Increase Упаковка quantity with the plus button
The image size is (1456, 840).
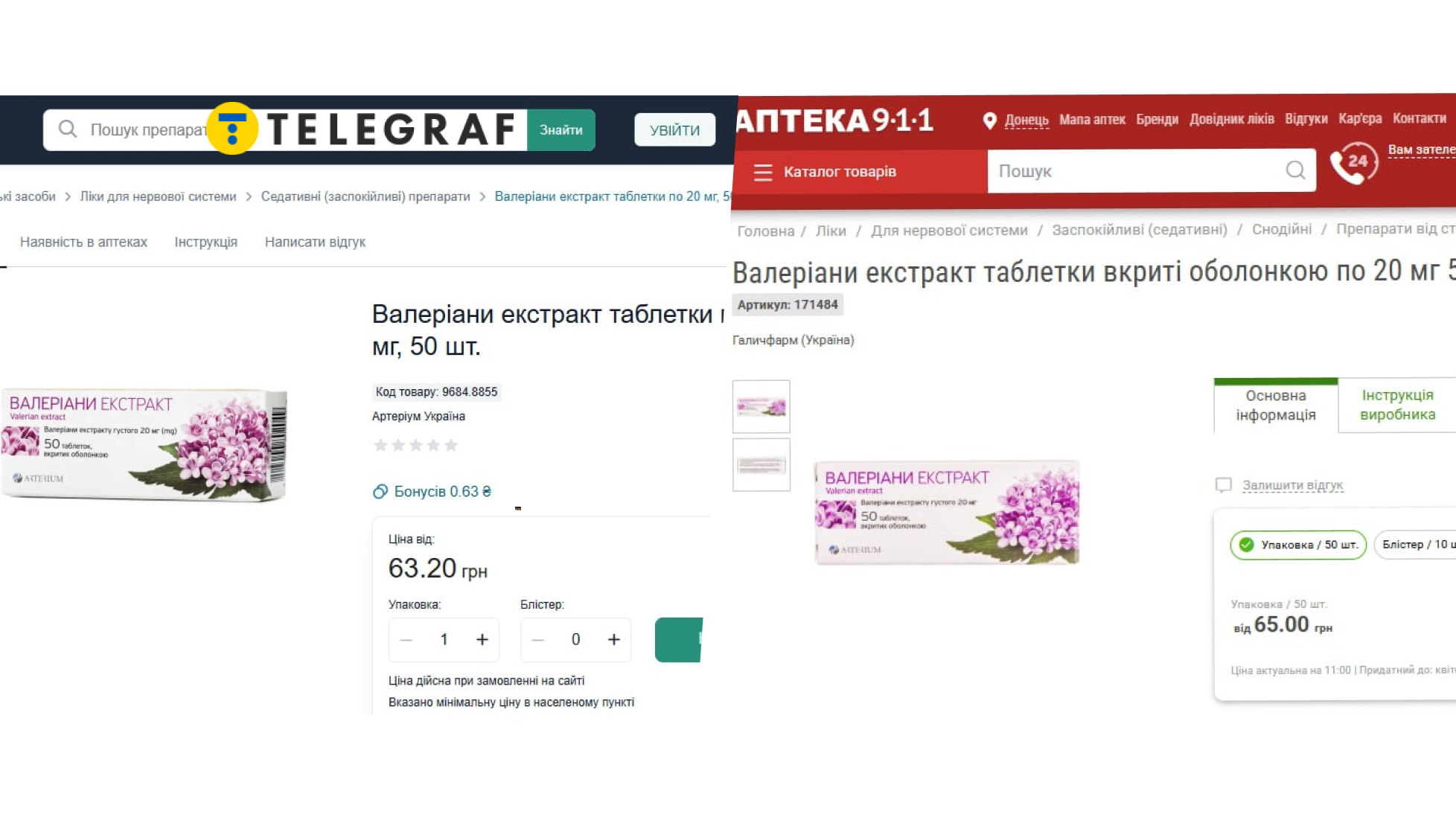click(482, 639)
